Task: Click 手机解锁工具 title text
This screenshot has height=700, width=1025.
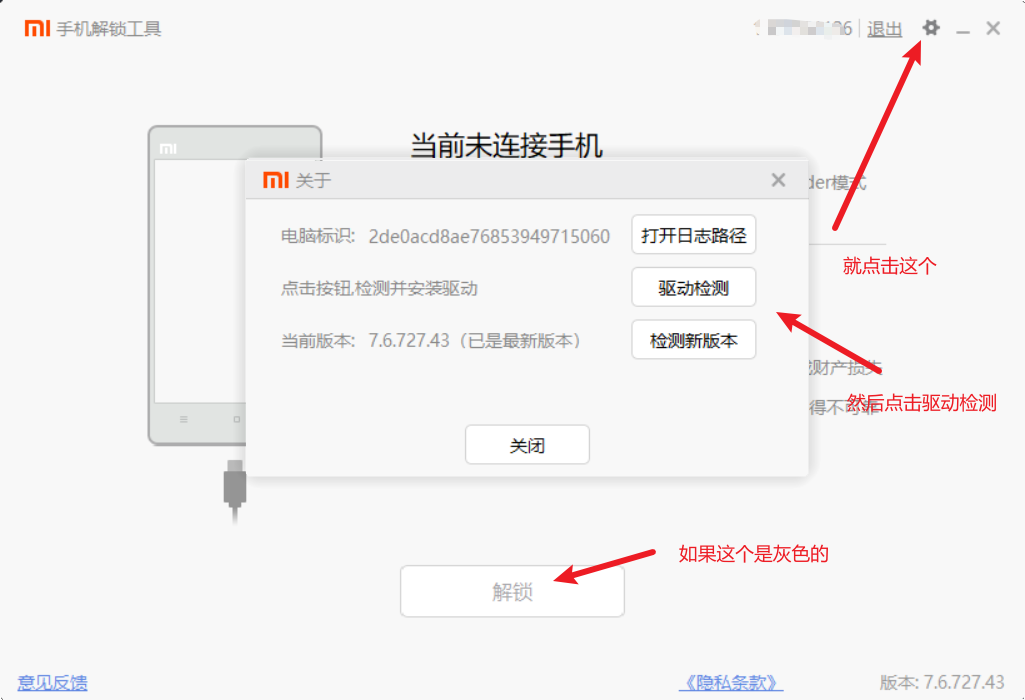Action: [x=109, y=29]
